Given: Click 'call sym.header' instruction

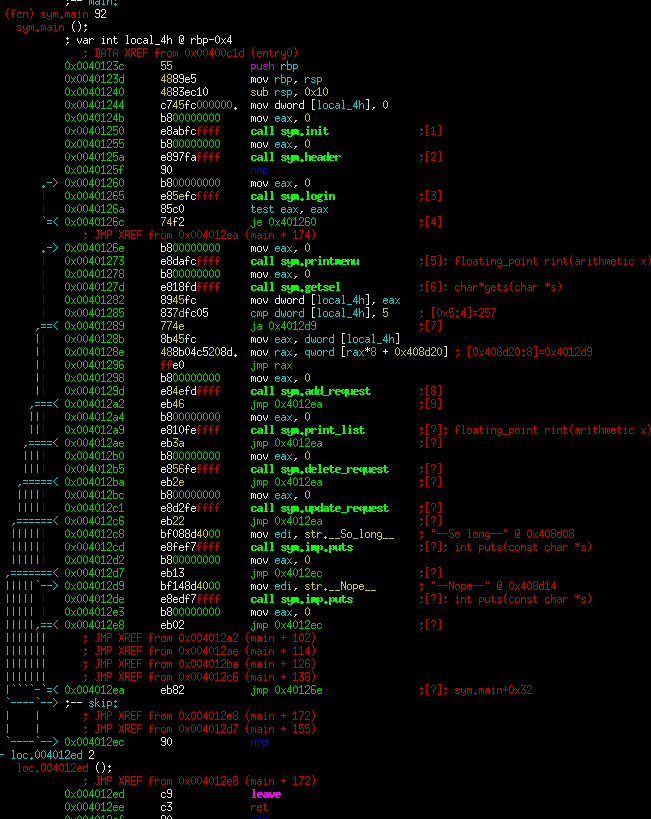Looking at the screenshot, I should (x=295, y=157).
